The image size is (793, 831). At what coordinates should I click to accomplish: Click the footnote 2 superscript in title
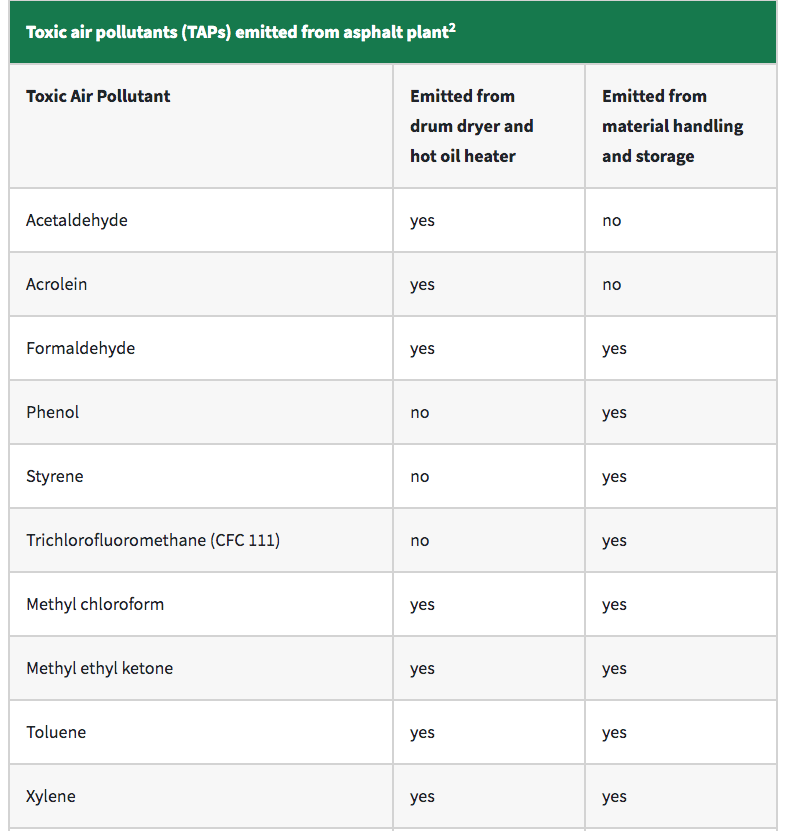452,26
